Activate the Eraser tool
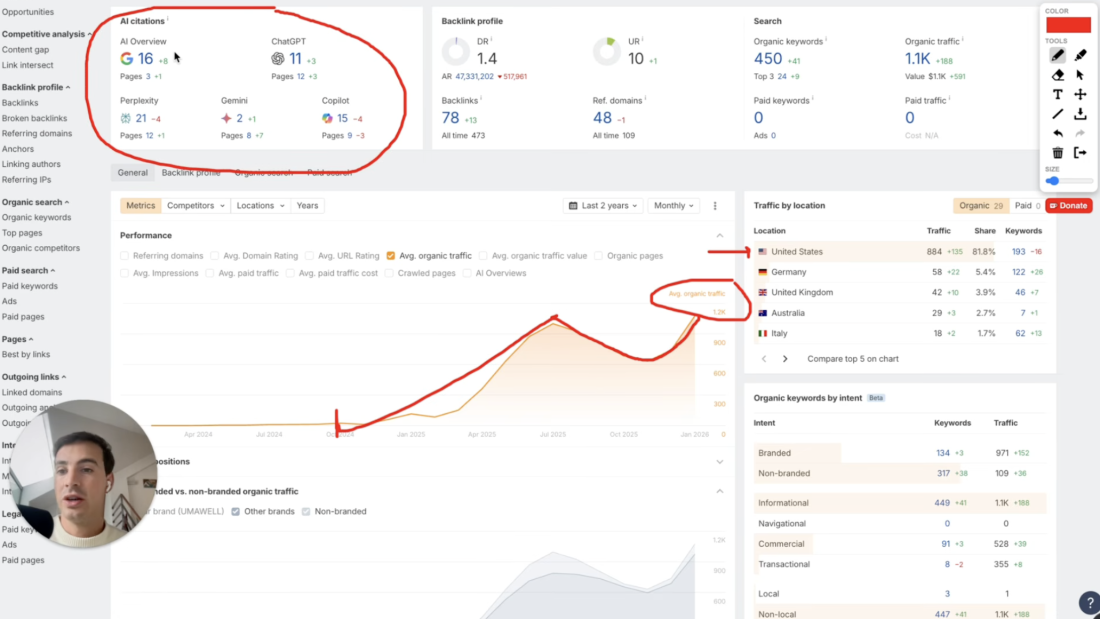The height and width of the screenshot is (619, 1100). 1058,77
